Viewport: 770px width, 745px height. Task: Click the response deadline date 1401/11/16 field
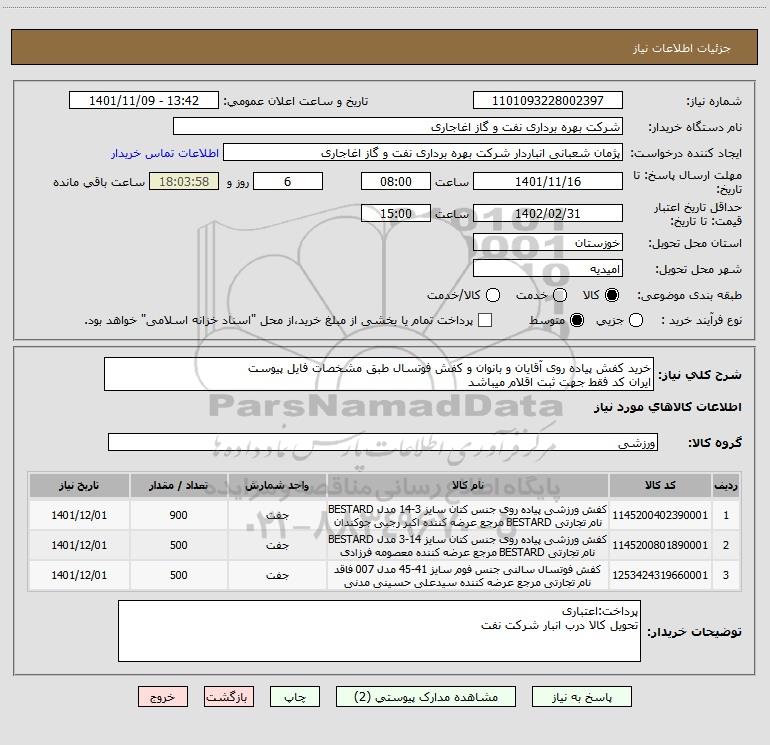(x=548, y=181)
